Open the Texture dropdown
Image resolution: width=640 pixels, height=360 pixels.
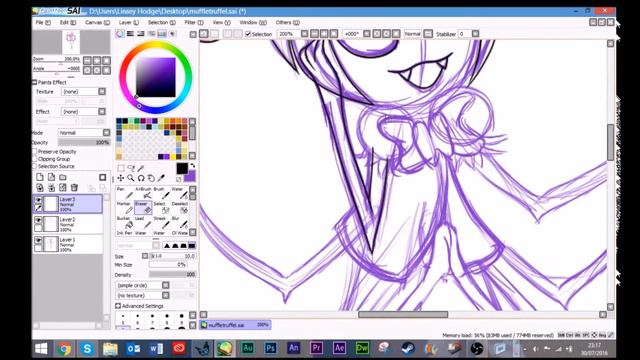(x=102, y=91)
